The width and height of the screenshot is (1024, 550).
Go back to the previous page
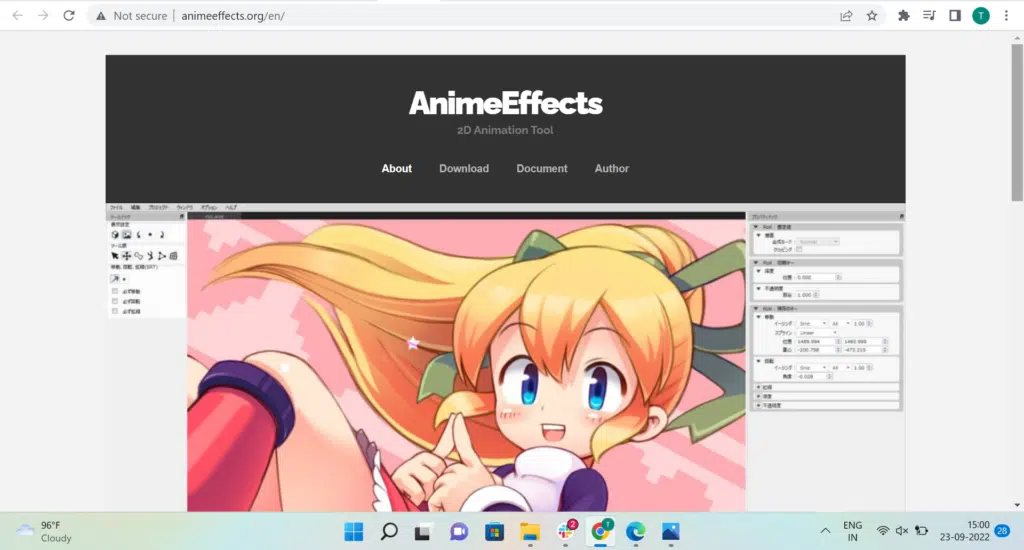[18, 16]
